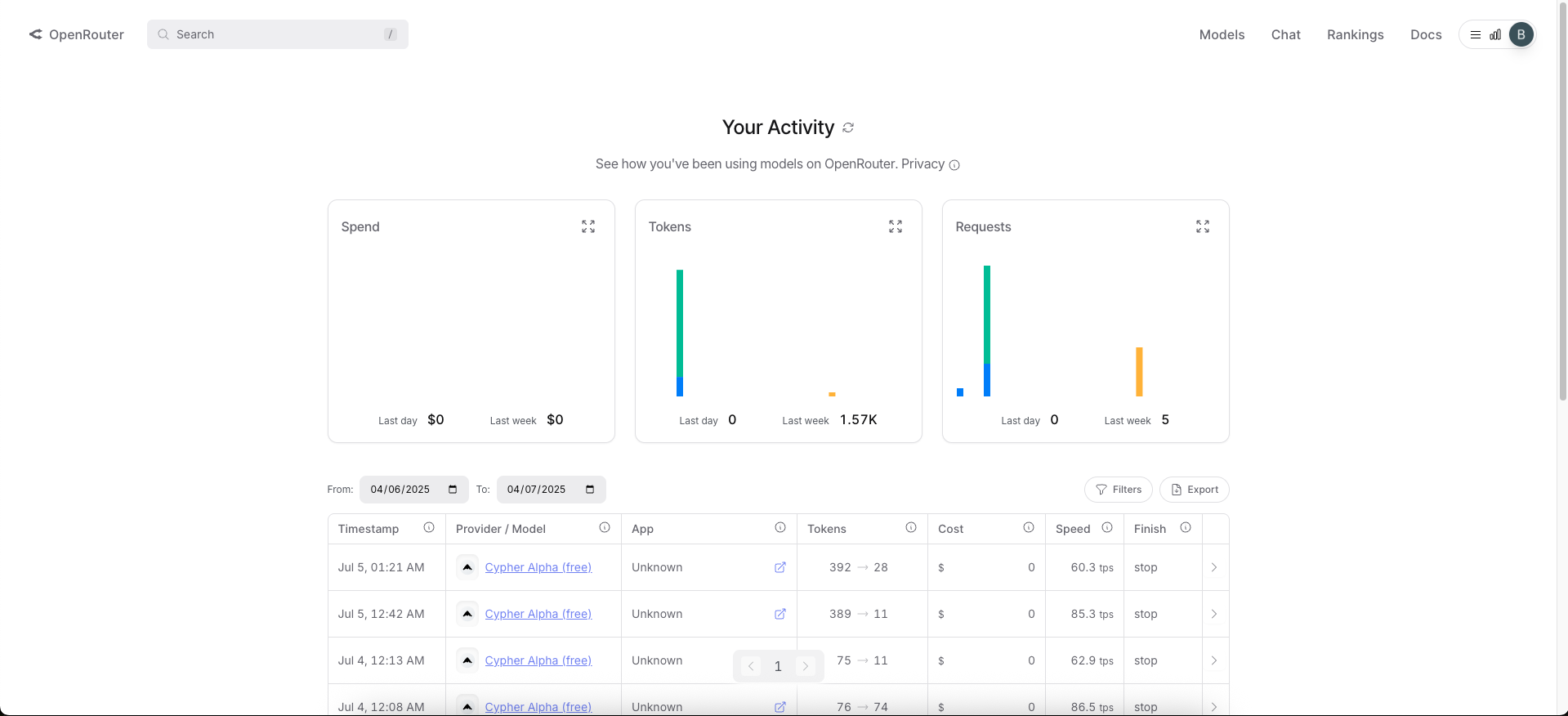Open the To date calendar picker

click(590, 490)
